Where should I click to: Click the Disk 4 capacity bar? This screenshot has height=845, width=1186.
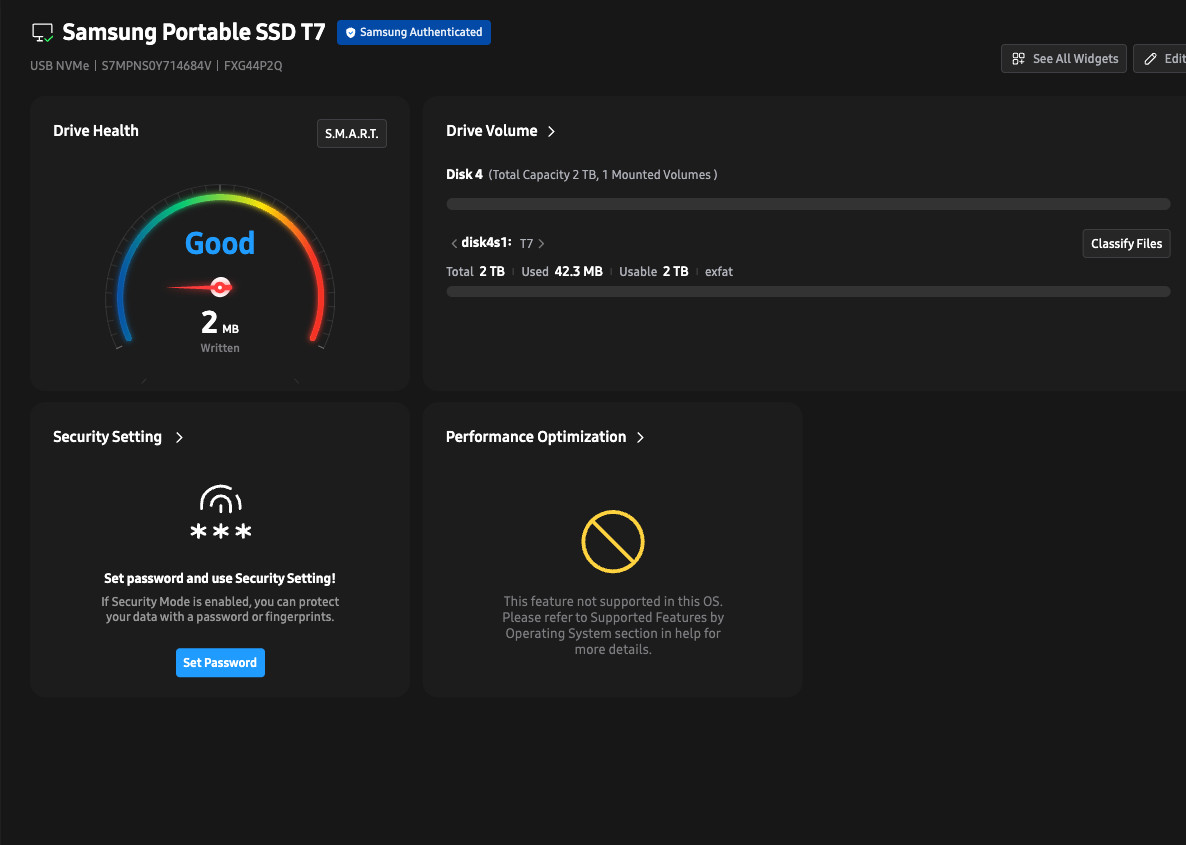pyautogui.click(x=808, y=204)
